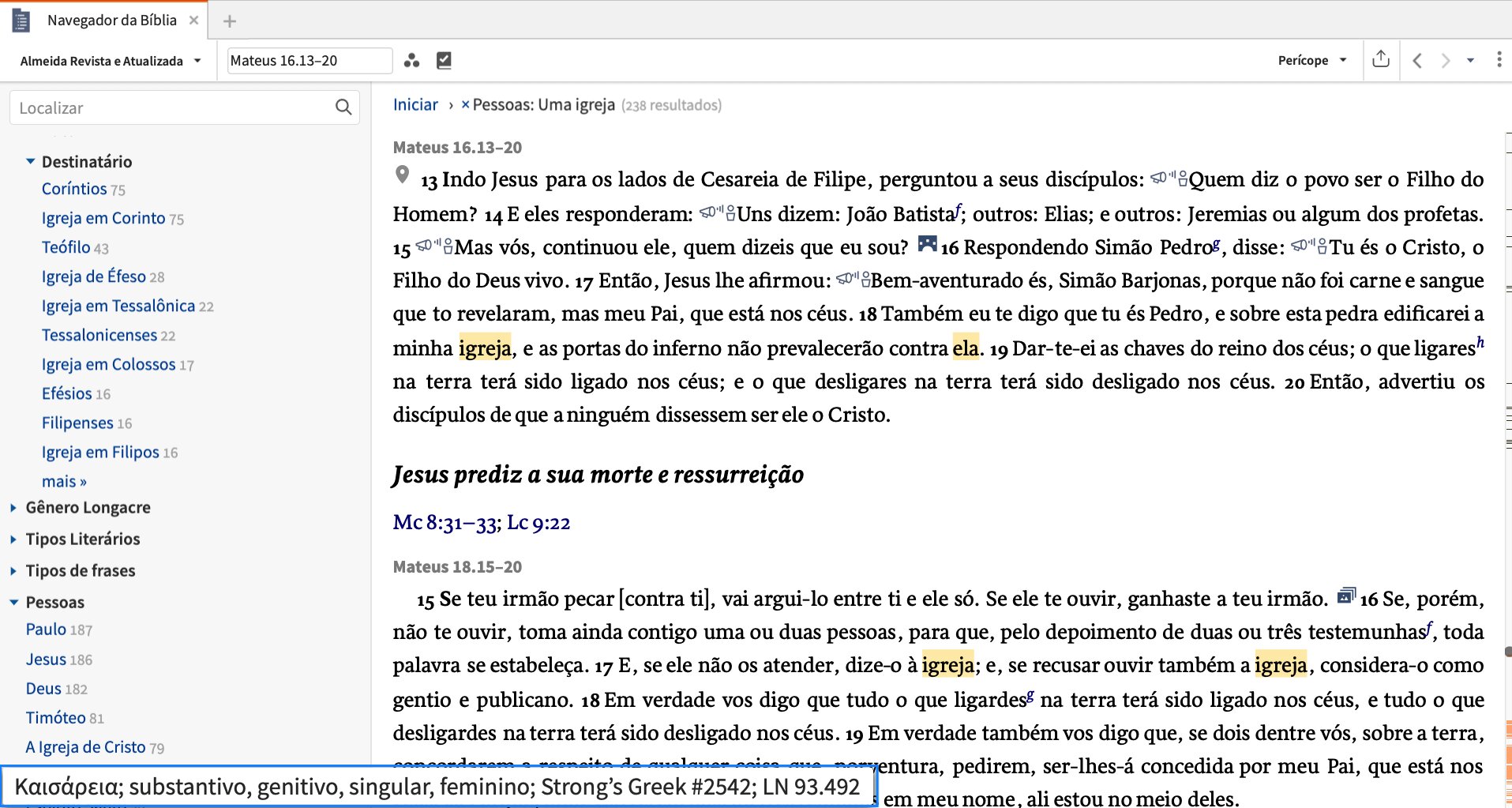This screenshot has width=1512, height=808.
Task: Open a new tab with plus button
Action: point(230,21)
